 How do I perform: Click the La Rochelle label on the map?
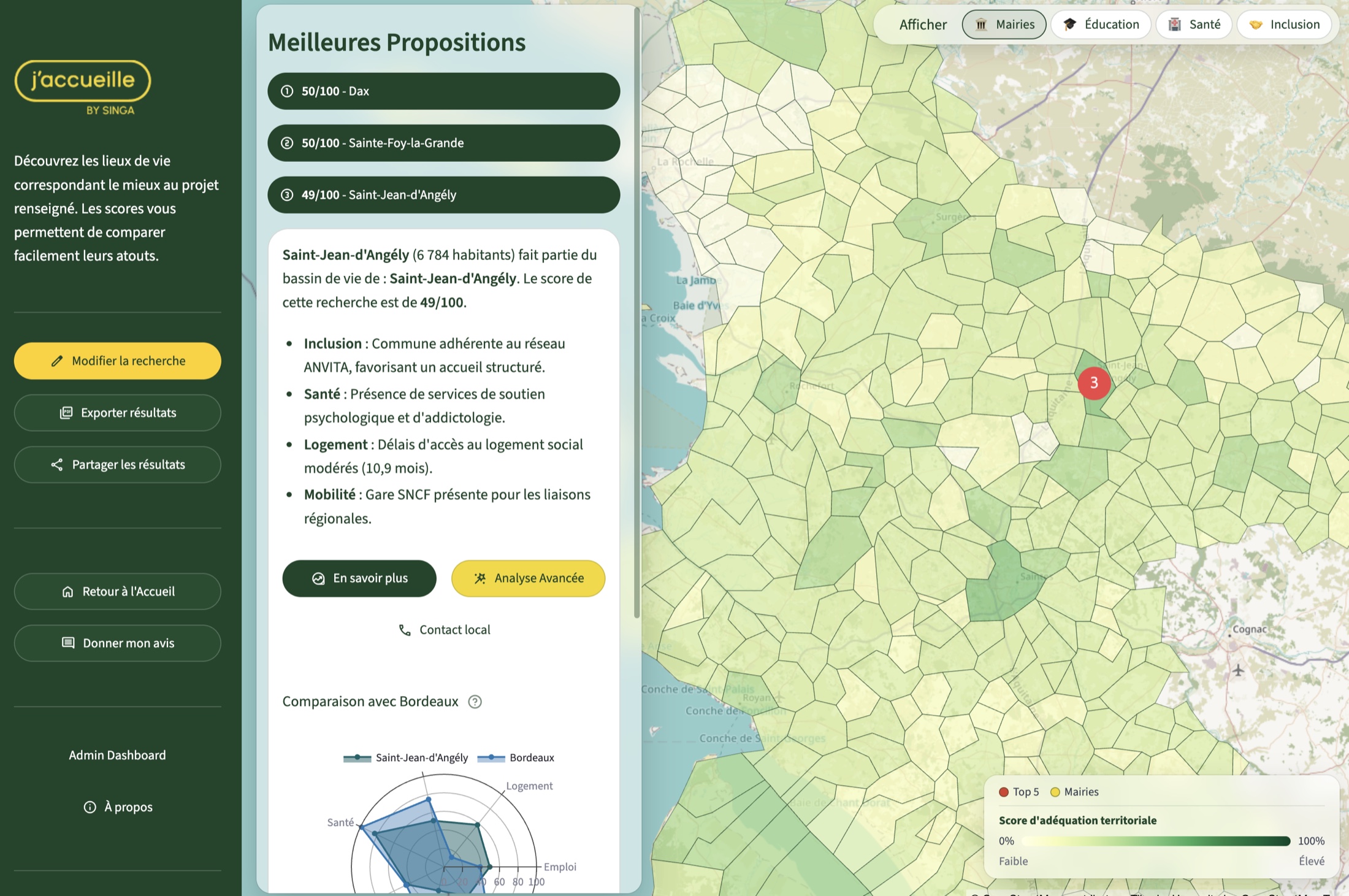click(x=686, y=162)
